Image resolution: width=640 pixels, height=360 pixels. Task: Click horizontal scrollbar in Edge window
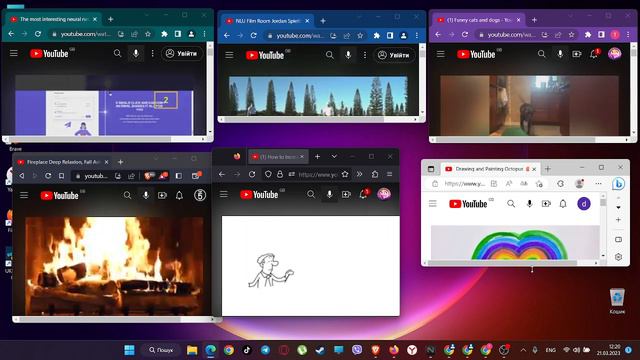[502, 262]
